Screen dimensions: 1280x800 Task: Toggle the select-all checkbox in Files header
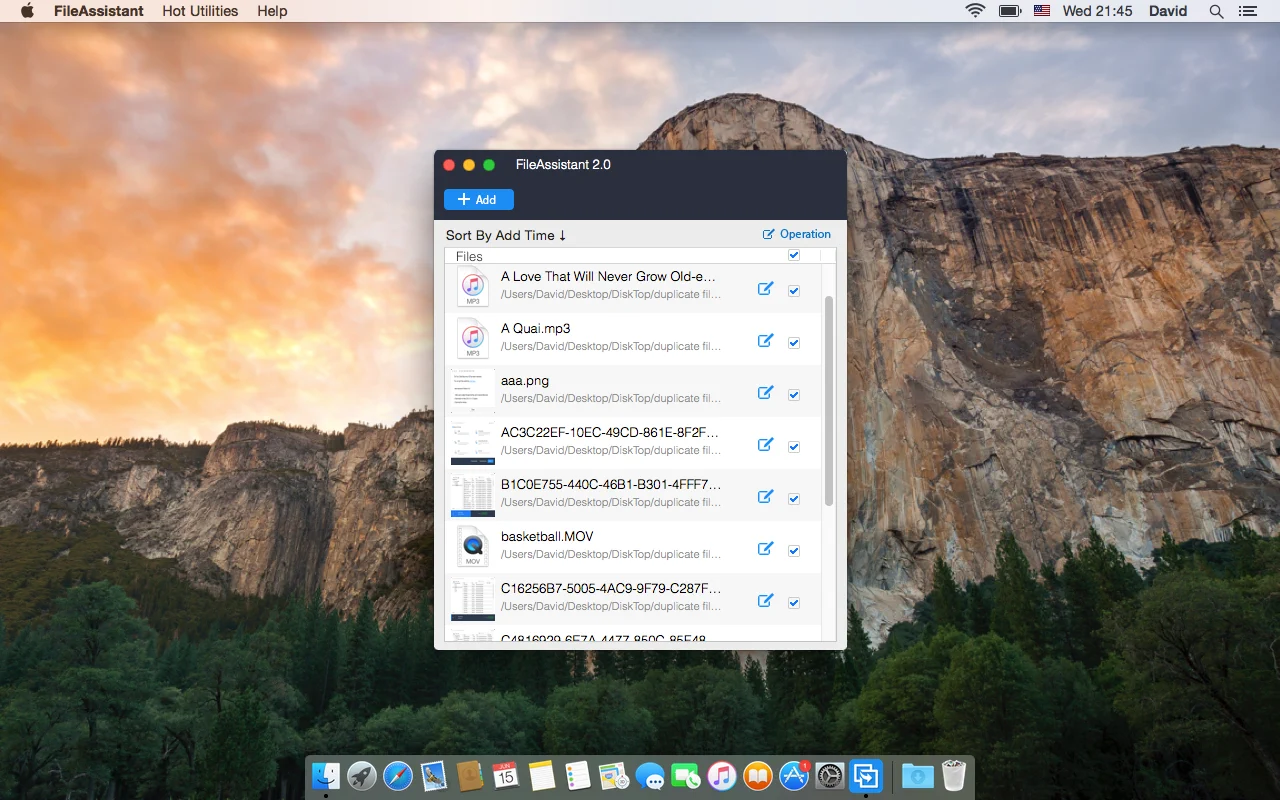(x=793, y=255)
